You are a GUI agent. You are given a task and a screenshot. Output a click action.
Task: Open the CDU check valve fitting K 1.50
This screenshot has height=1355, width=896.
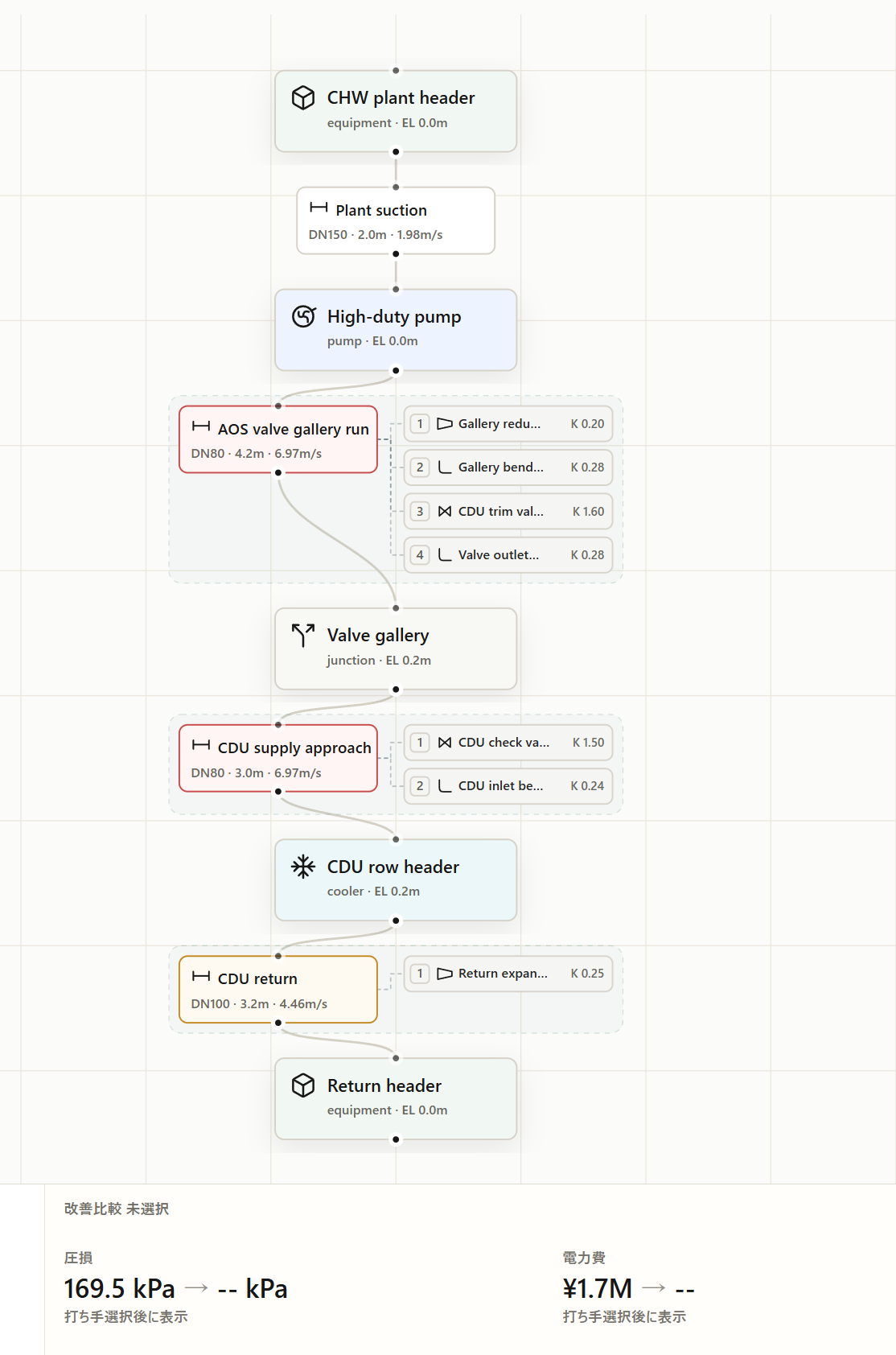(508, 743)
